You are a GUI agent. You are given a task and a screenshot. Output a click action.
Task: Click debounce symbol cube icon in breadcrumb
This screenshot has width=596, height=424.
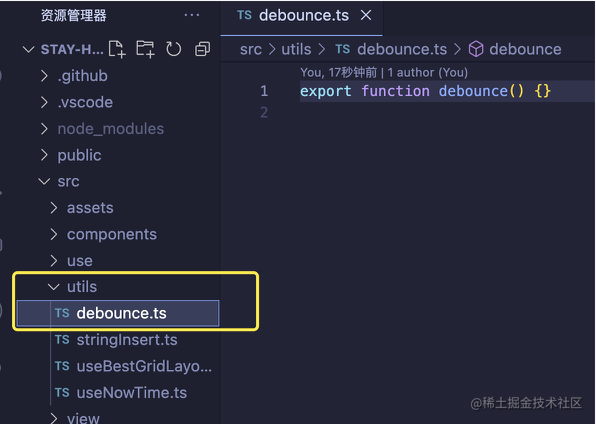tap(476, 49)
